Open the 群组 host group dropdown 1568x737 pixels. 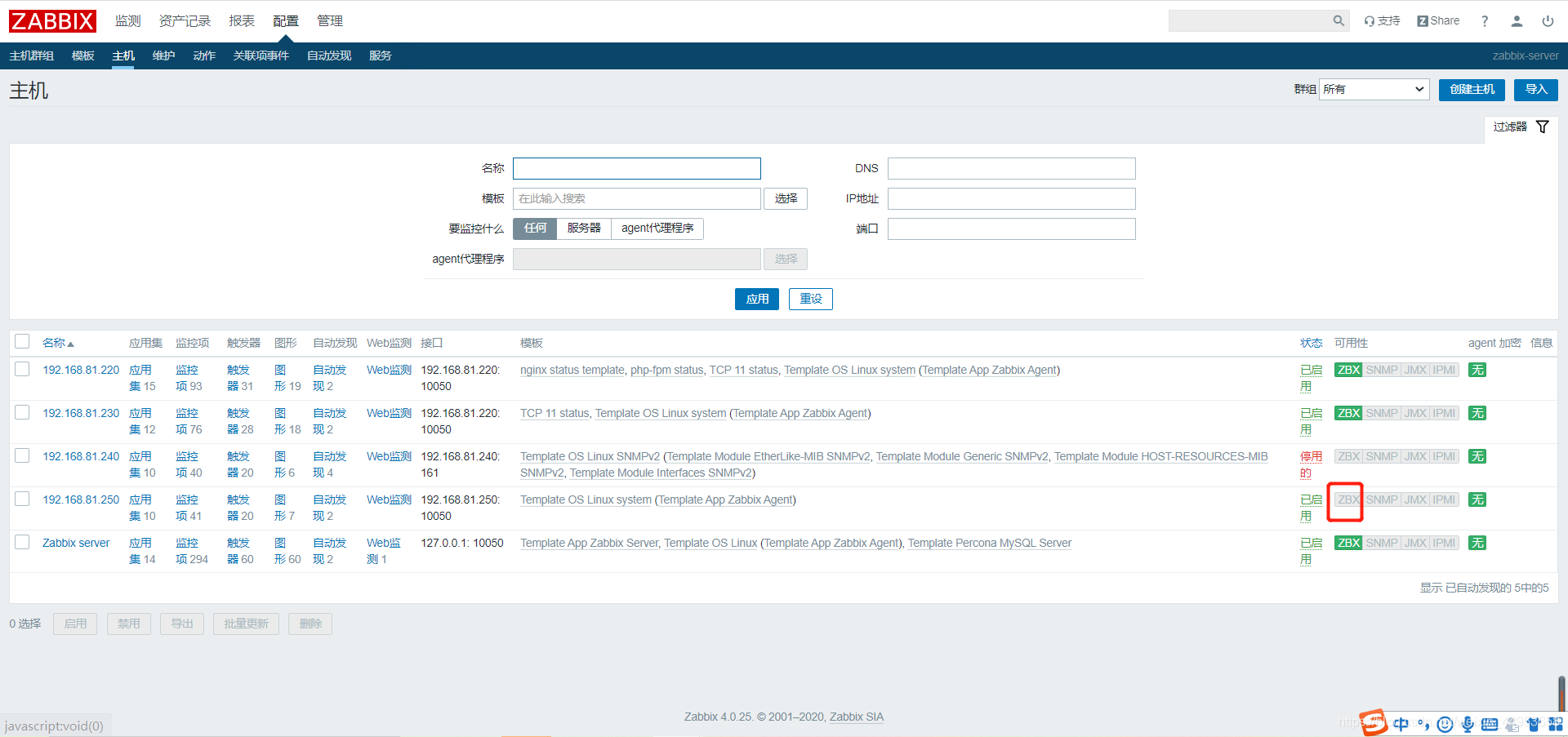click(x=1374, y=89)
